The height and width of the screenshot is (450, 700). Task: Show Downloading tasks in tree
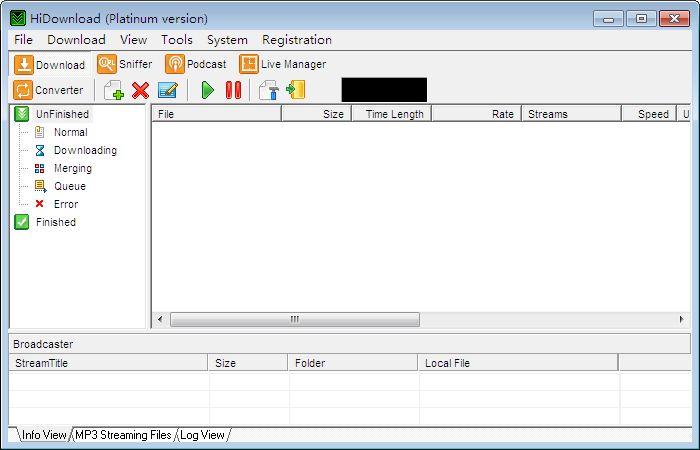click(x=85, y=150)
